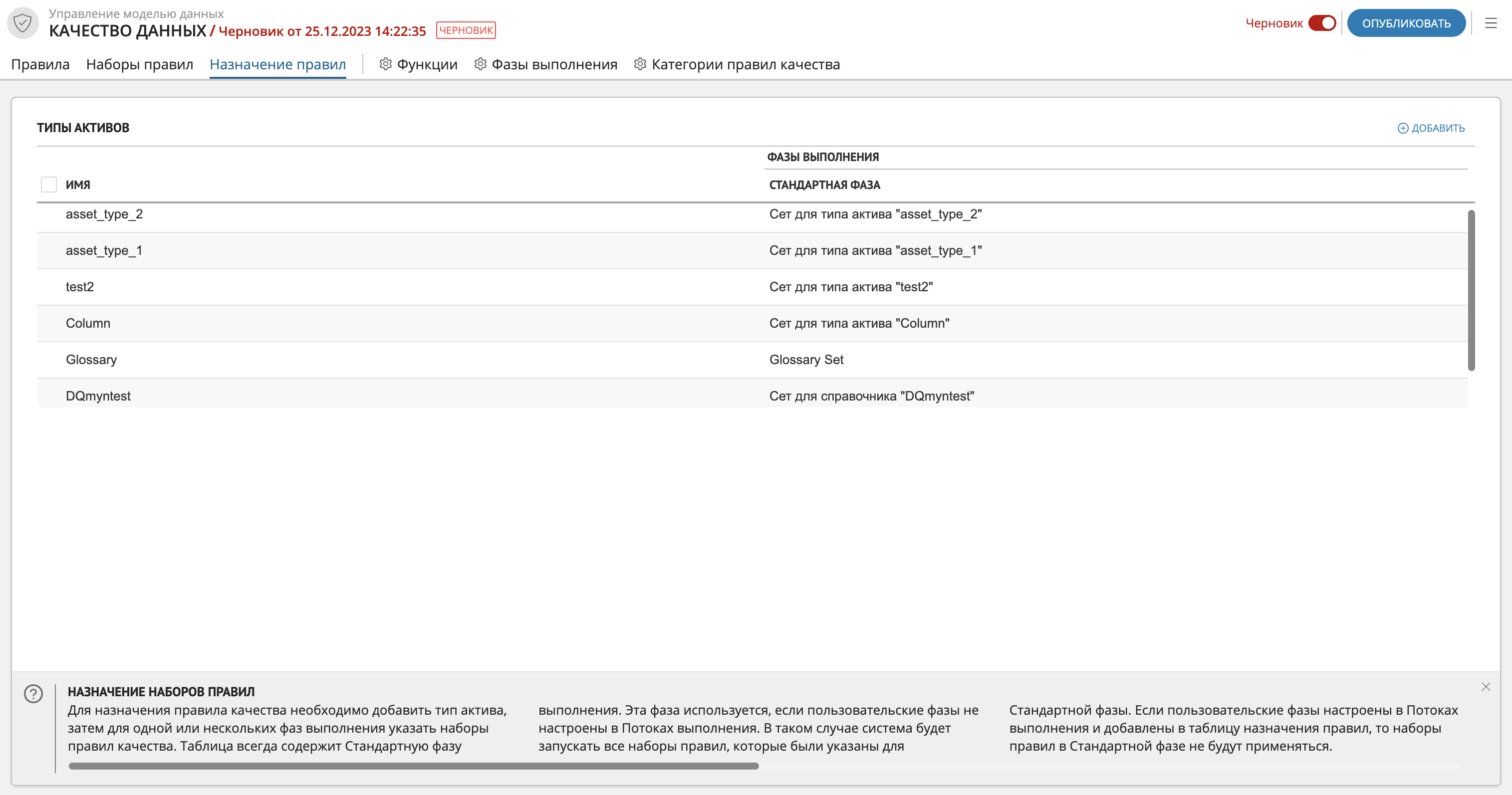
Task: Select the Column row name
Action: (88, 323)
